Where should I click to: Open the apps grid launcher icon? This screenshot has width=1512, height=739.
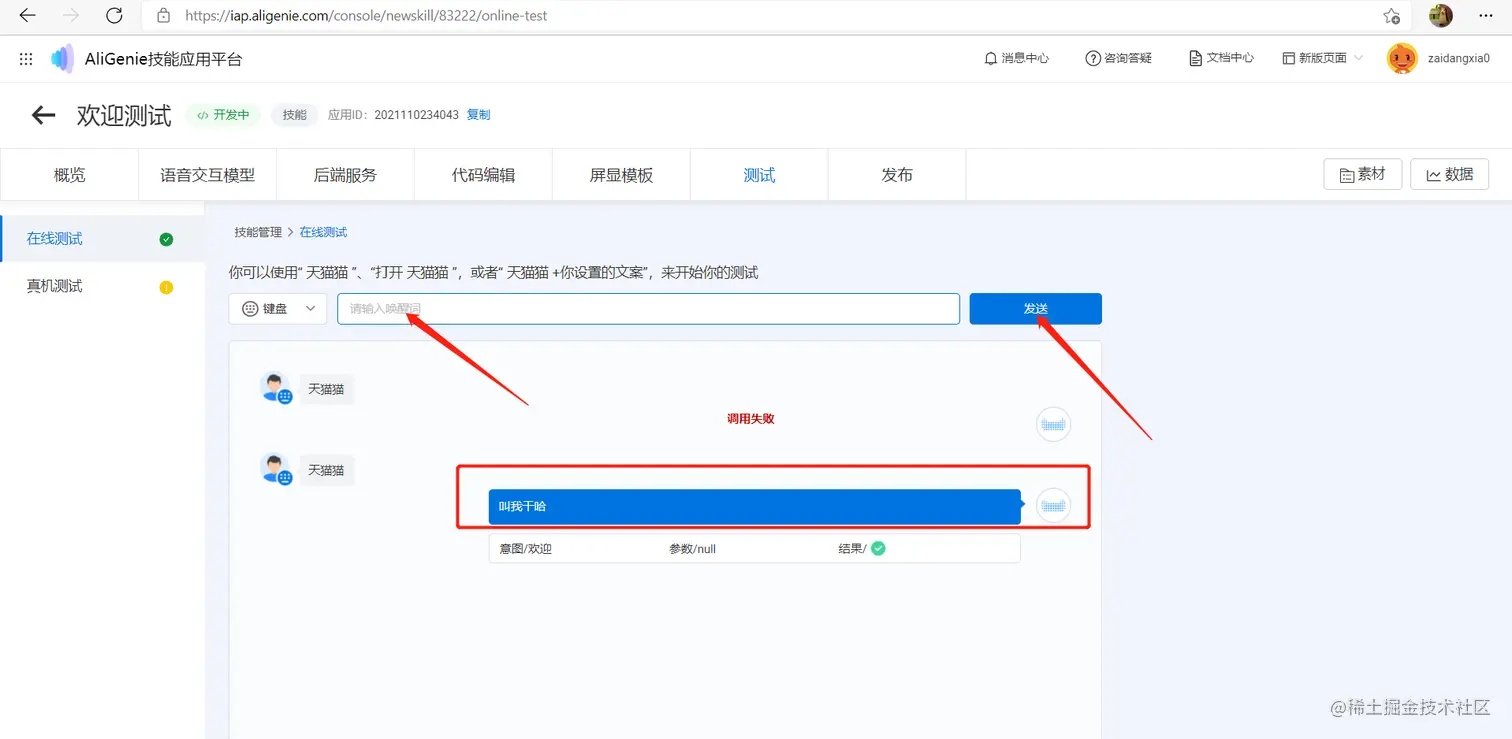pos(26,59)
